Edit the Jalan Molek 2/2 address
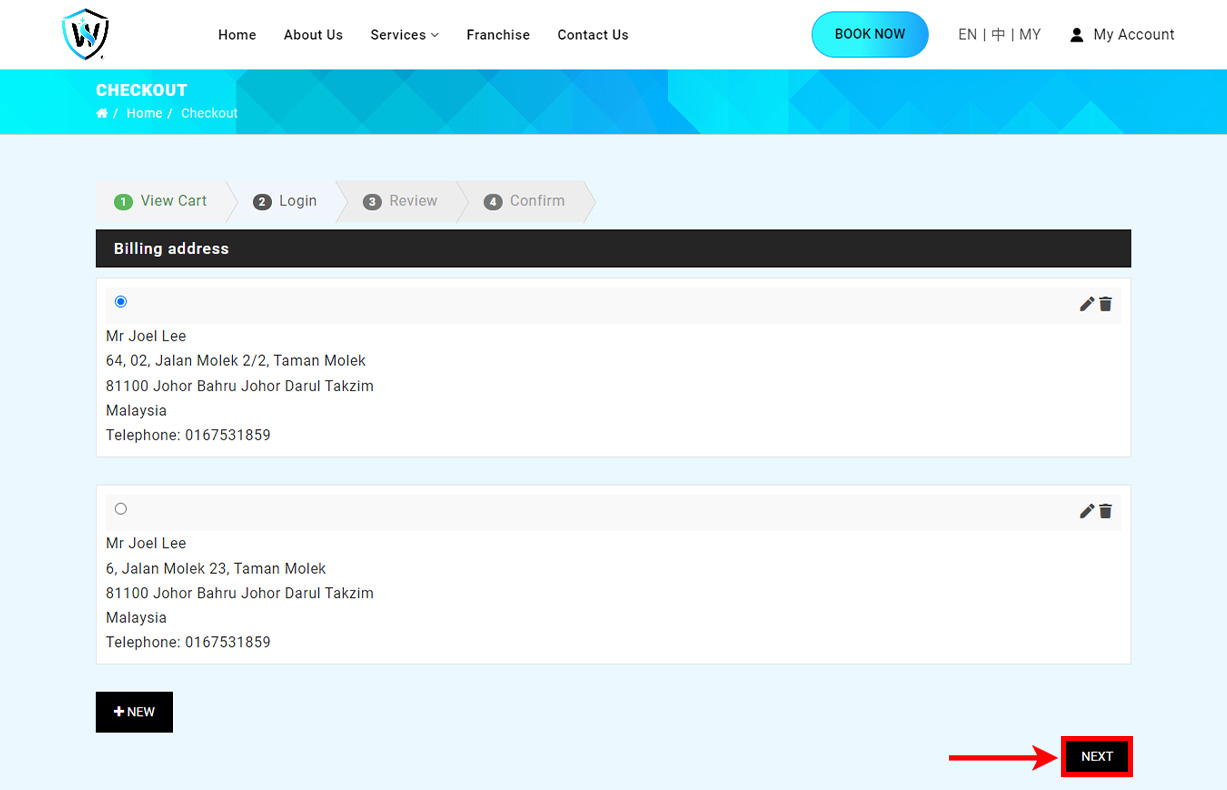1227x790 pixels. click(x=1087, y=304)
